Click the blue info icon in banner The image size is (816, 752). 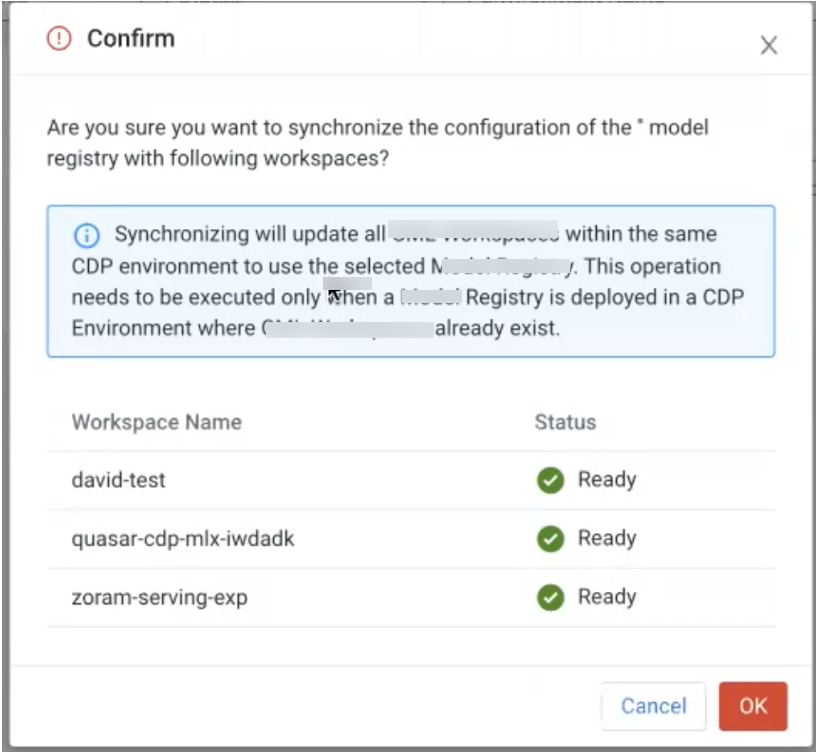click(87, 235)
